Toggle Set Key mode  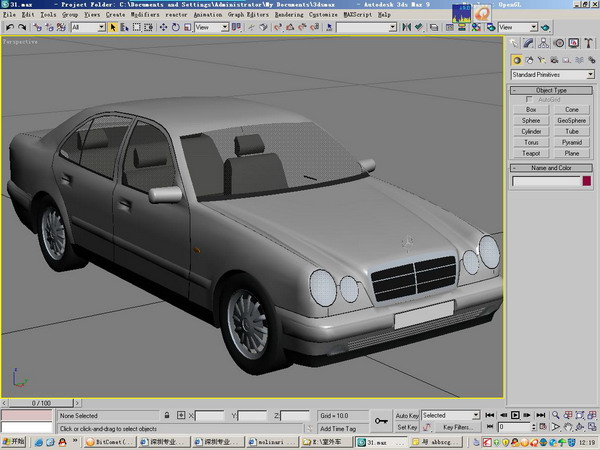[407, 427]
